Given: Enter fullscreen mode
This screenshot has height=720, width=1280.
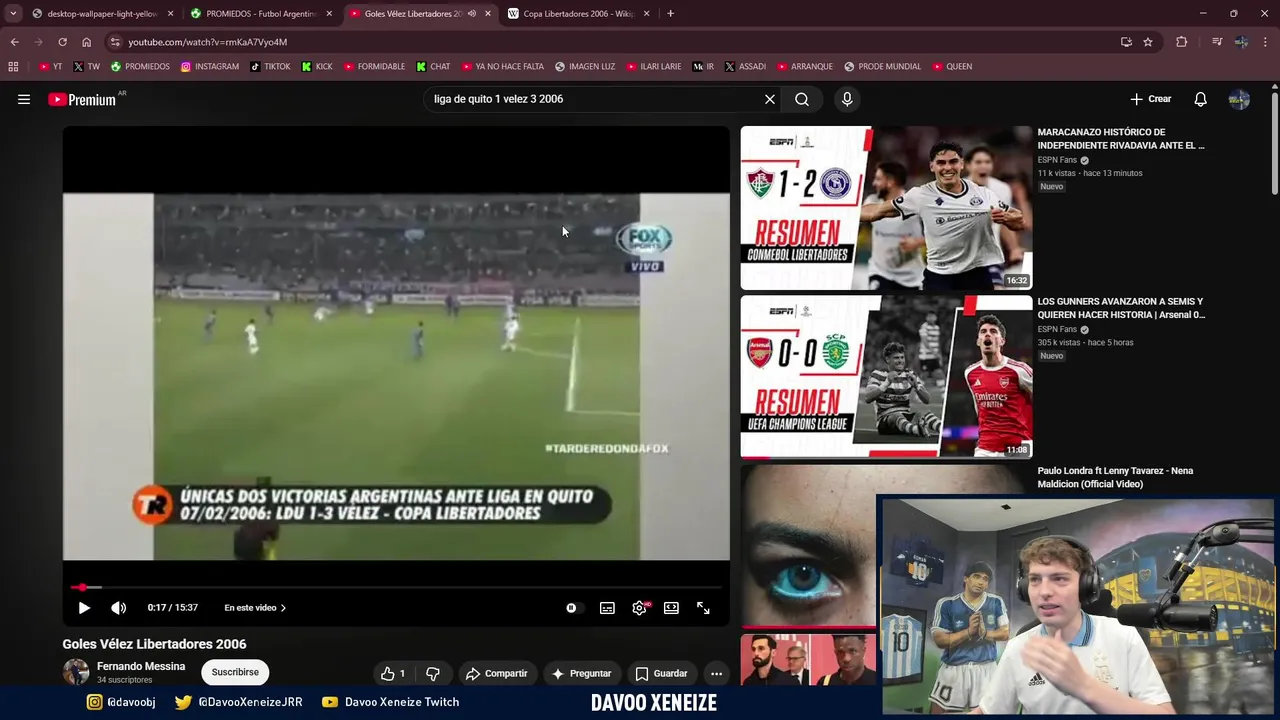Looking at the screenshot, I should coord(703,608).
